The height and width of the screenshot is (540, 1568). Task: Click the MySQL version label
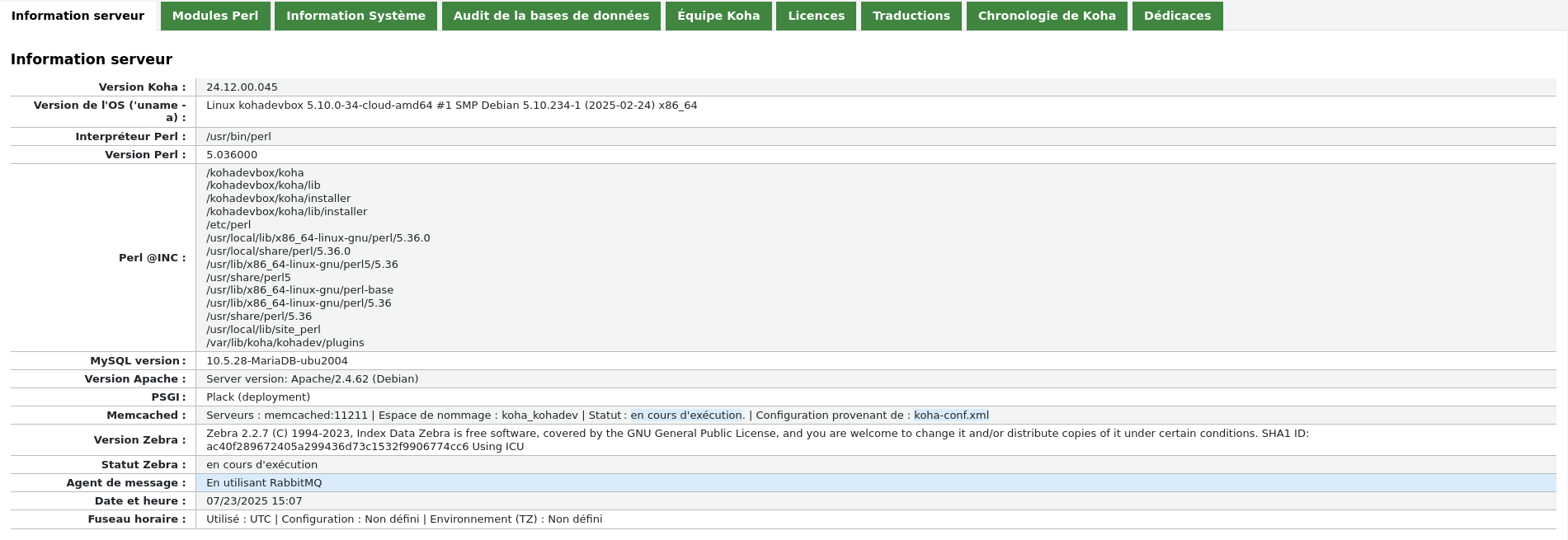[138, 361]
